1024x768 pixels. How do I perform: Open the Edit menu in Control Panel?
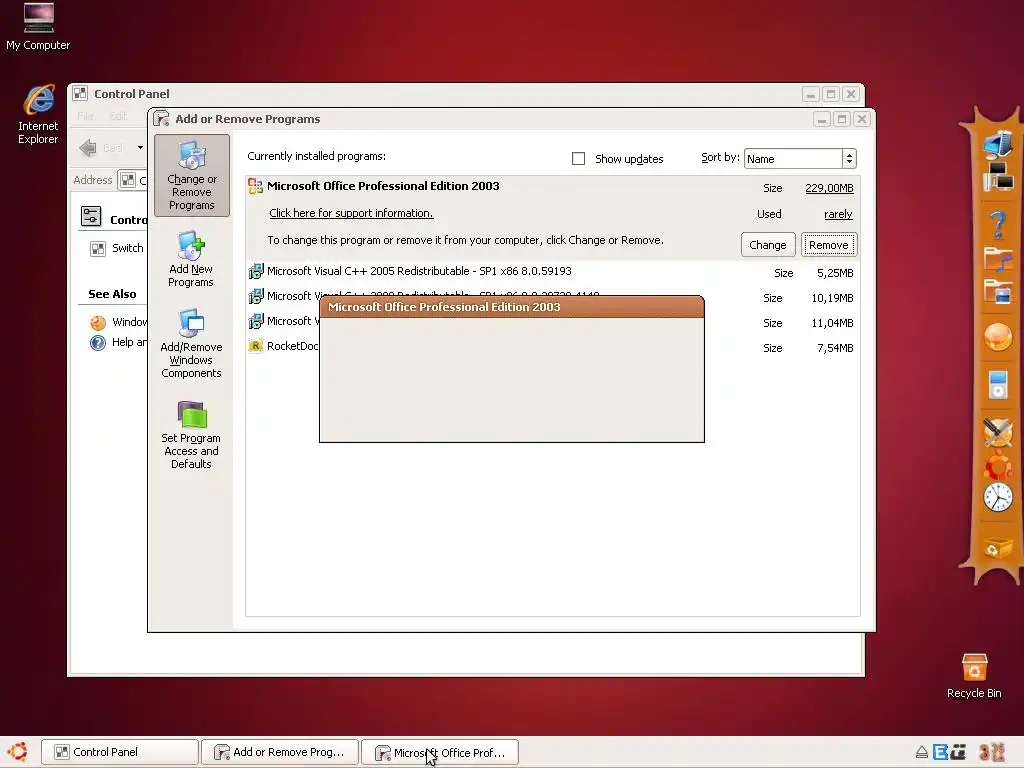point(118,116)
